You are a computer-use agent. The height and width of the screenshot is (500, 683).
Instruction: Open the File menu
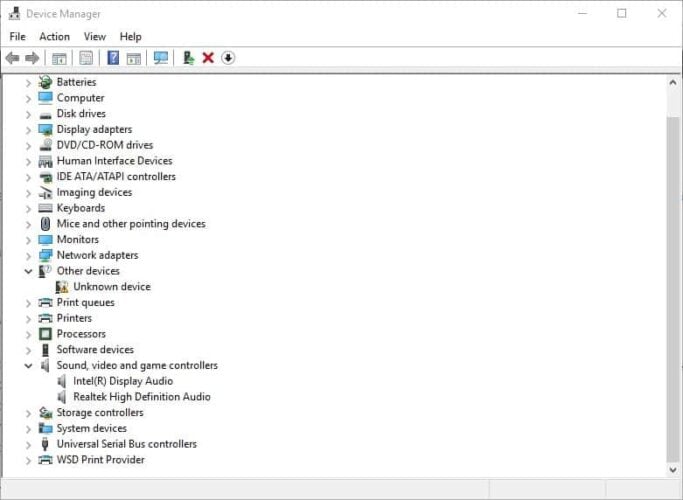point(17,37)
